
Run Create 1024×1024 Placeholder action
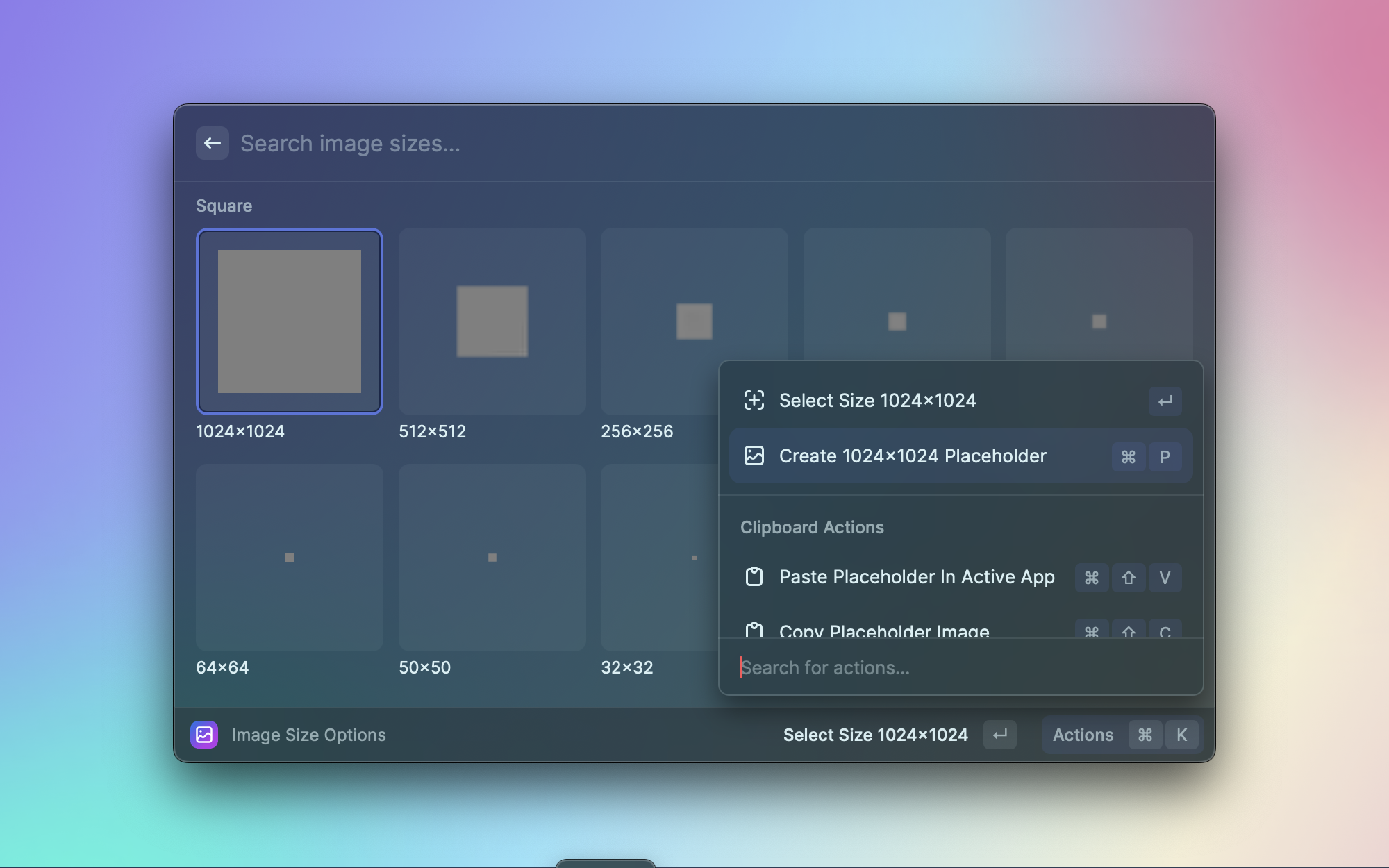961,456
